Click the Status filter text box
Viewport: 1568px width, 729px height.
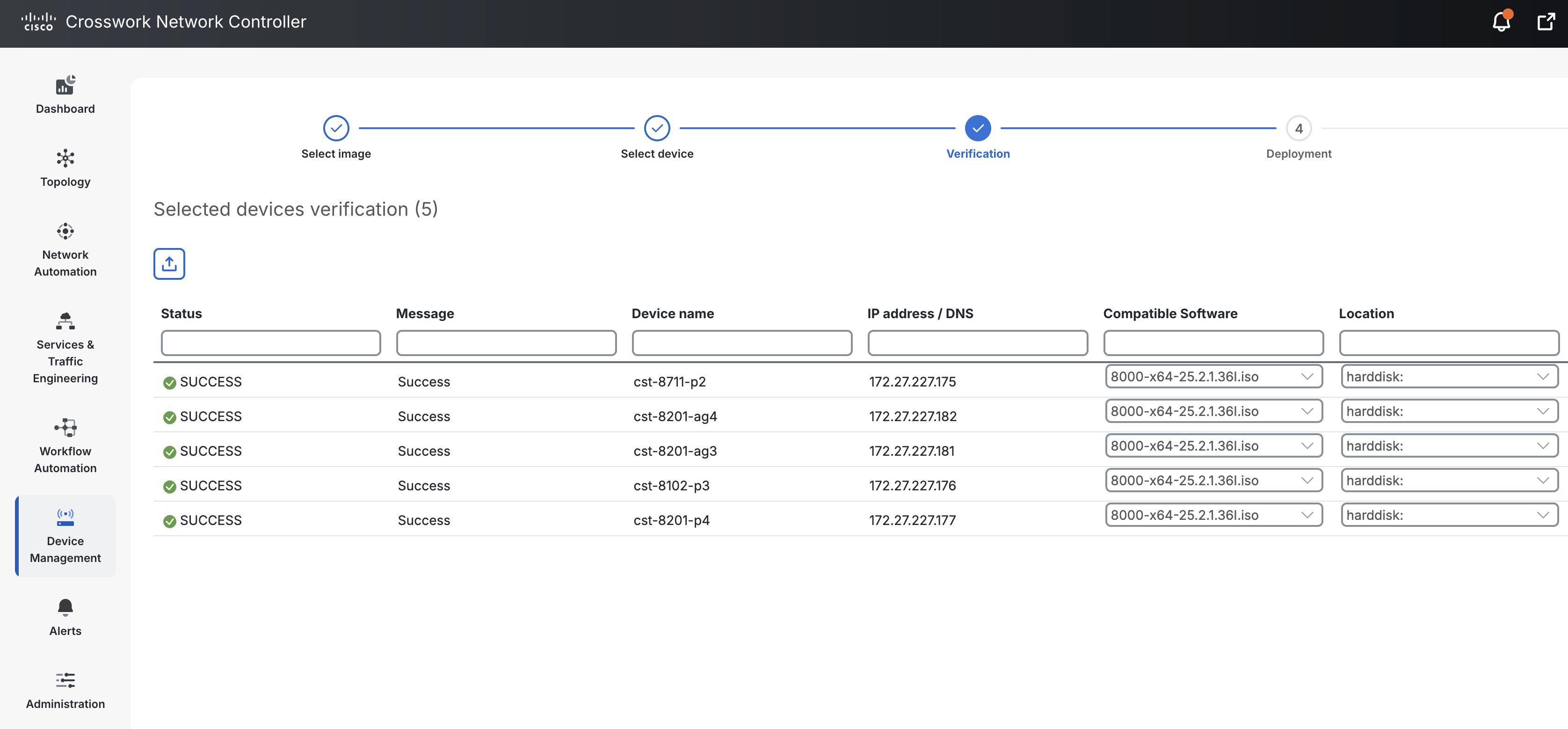(x=271, y=343)
